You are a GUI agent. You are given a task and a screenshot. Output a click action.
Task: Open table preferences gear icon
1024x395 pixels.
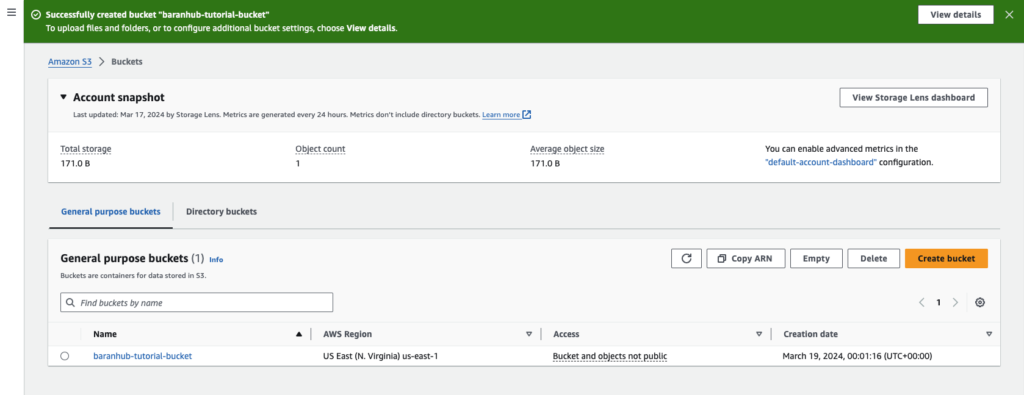tap(980, 303)
